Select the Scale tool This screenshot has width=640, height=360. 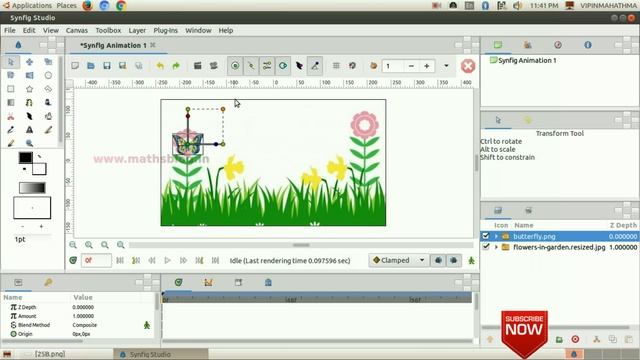(48, 62)
